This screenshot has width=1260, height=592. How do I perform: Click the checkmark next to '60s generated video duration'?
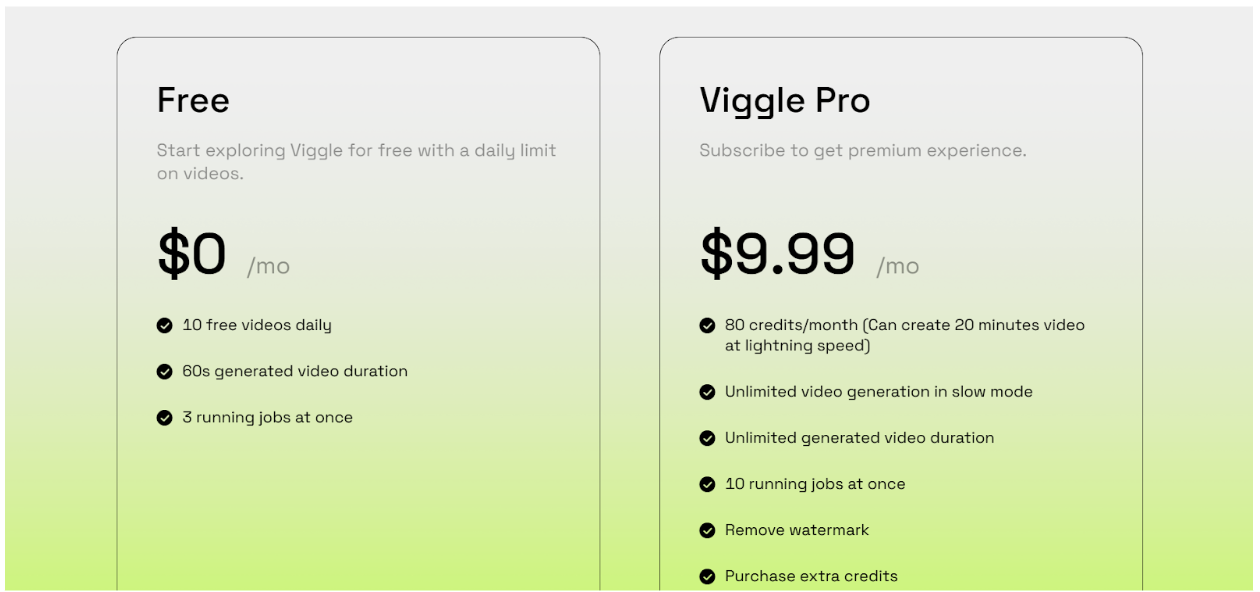(165, 372)
